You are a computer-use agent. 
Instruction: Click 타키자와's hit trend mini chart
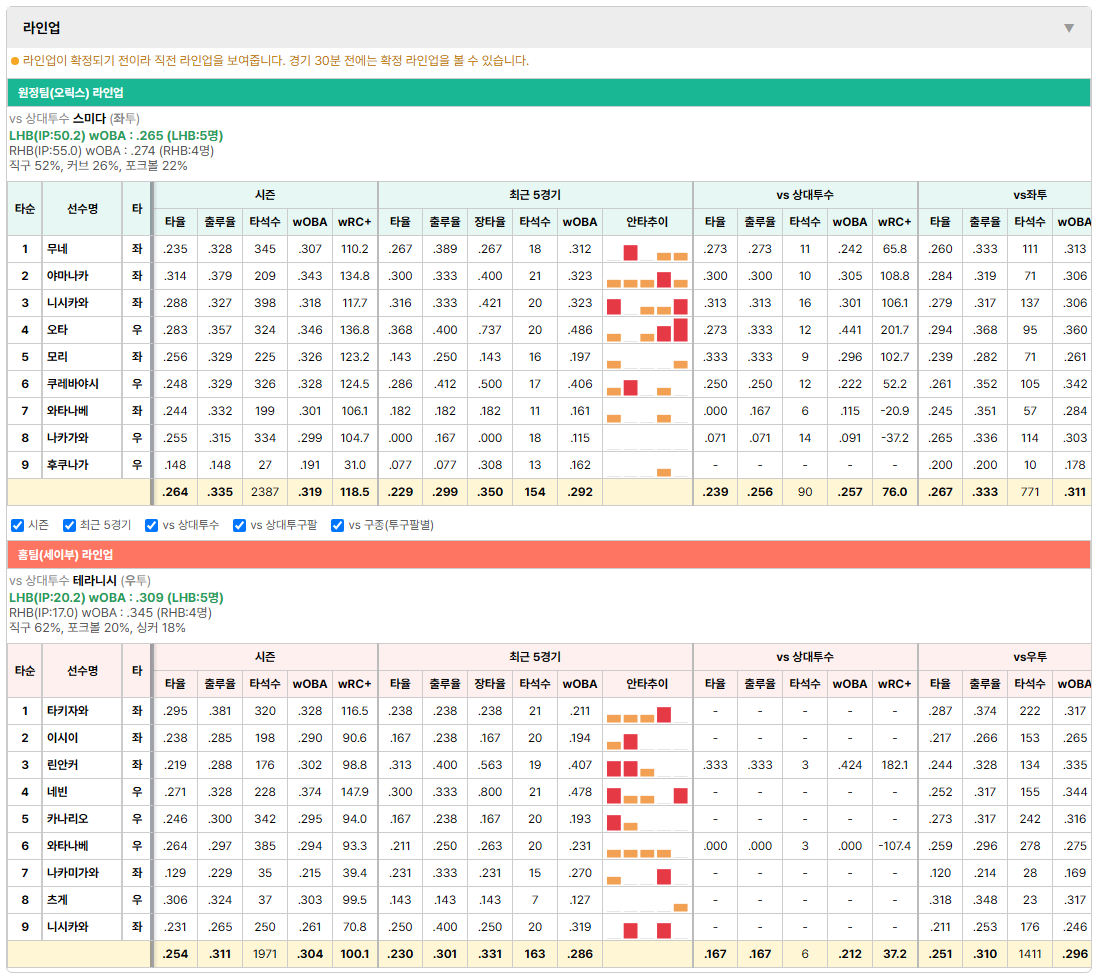[x=647, y=711]
